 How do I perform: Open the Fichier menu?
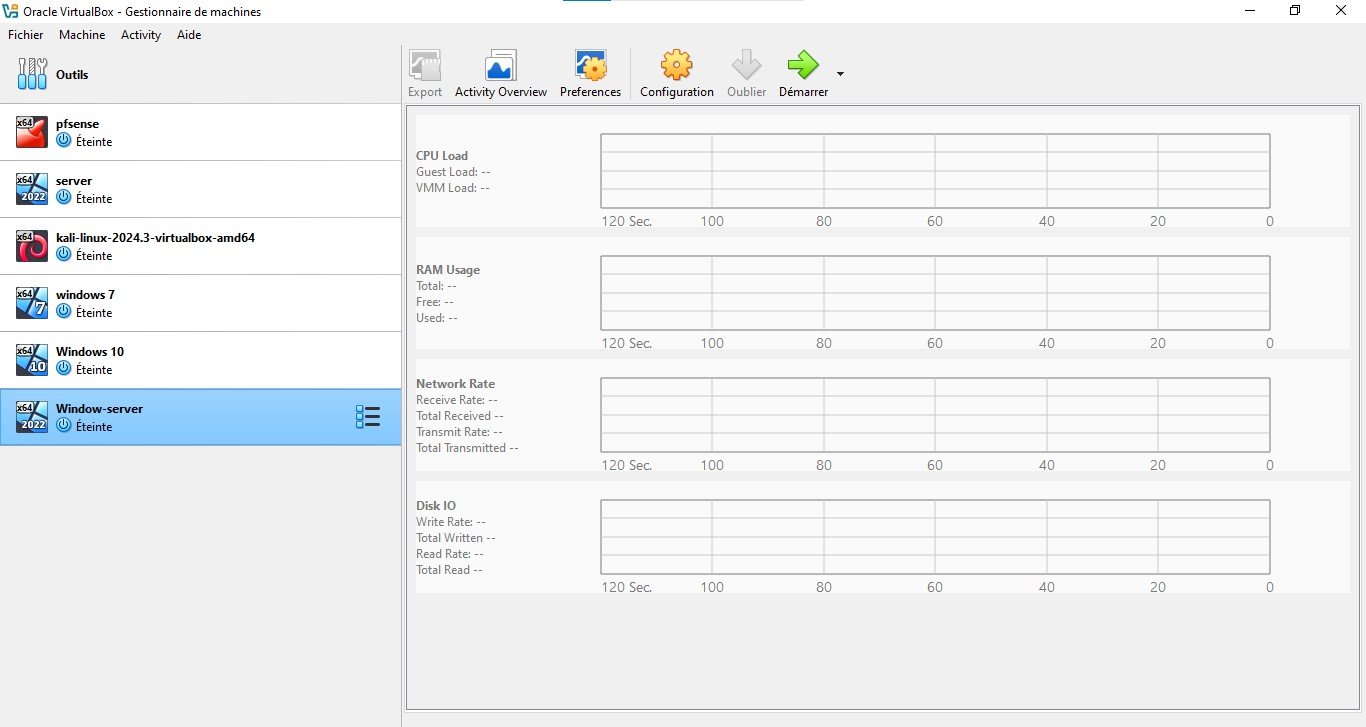click(26, 35)
